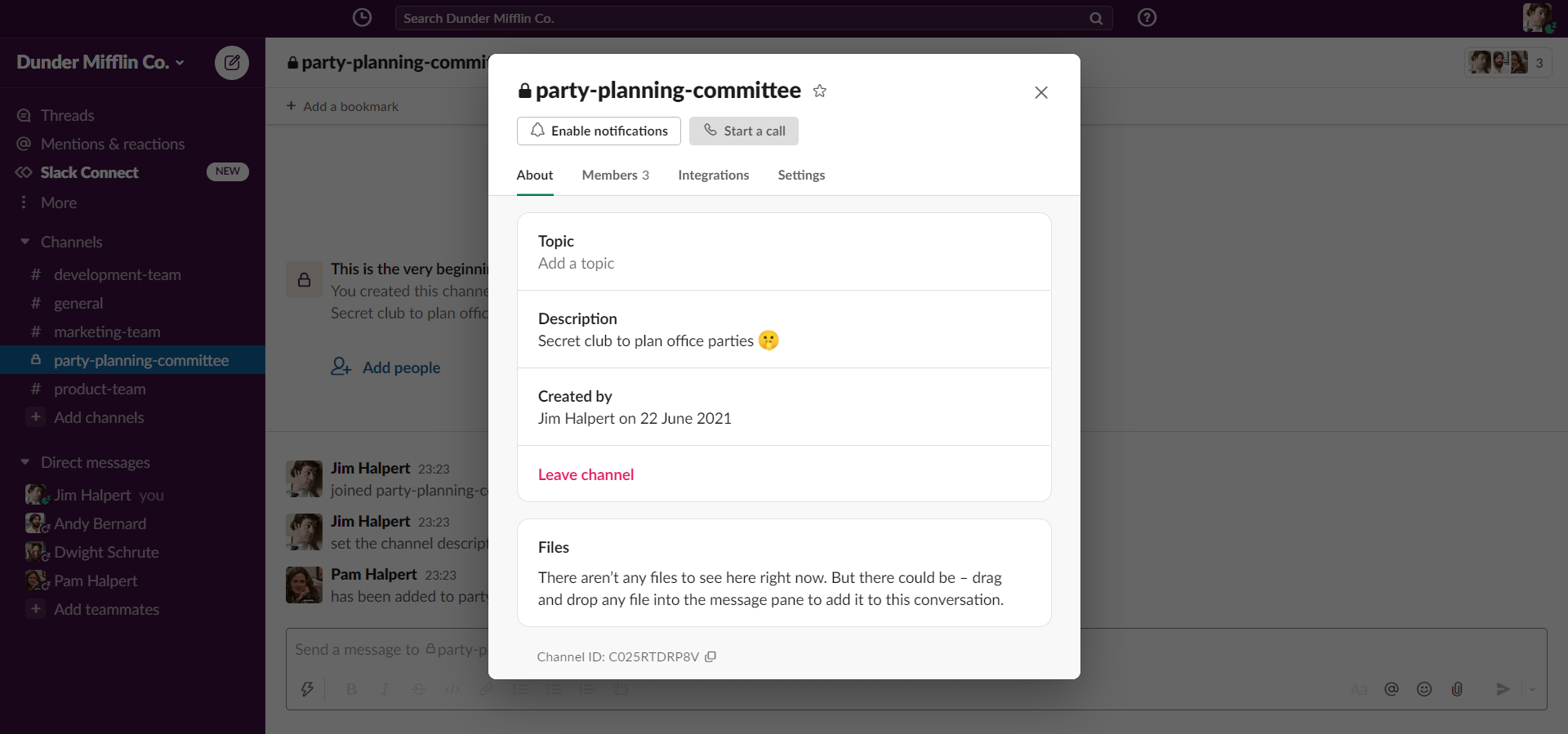Close the channel details dialog
1568x734 pixels.
tap(1040, 92)
